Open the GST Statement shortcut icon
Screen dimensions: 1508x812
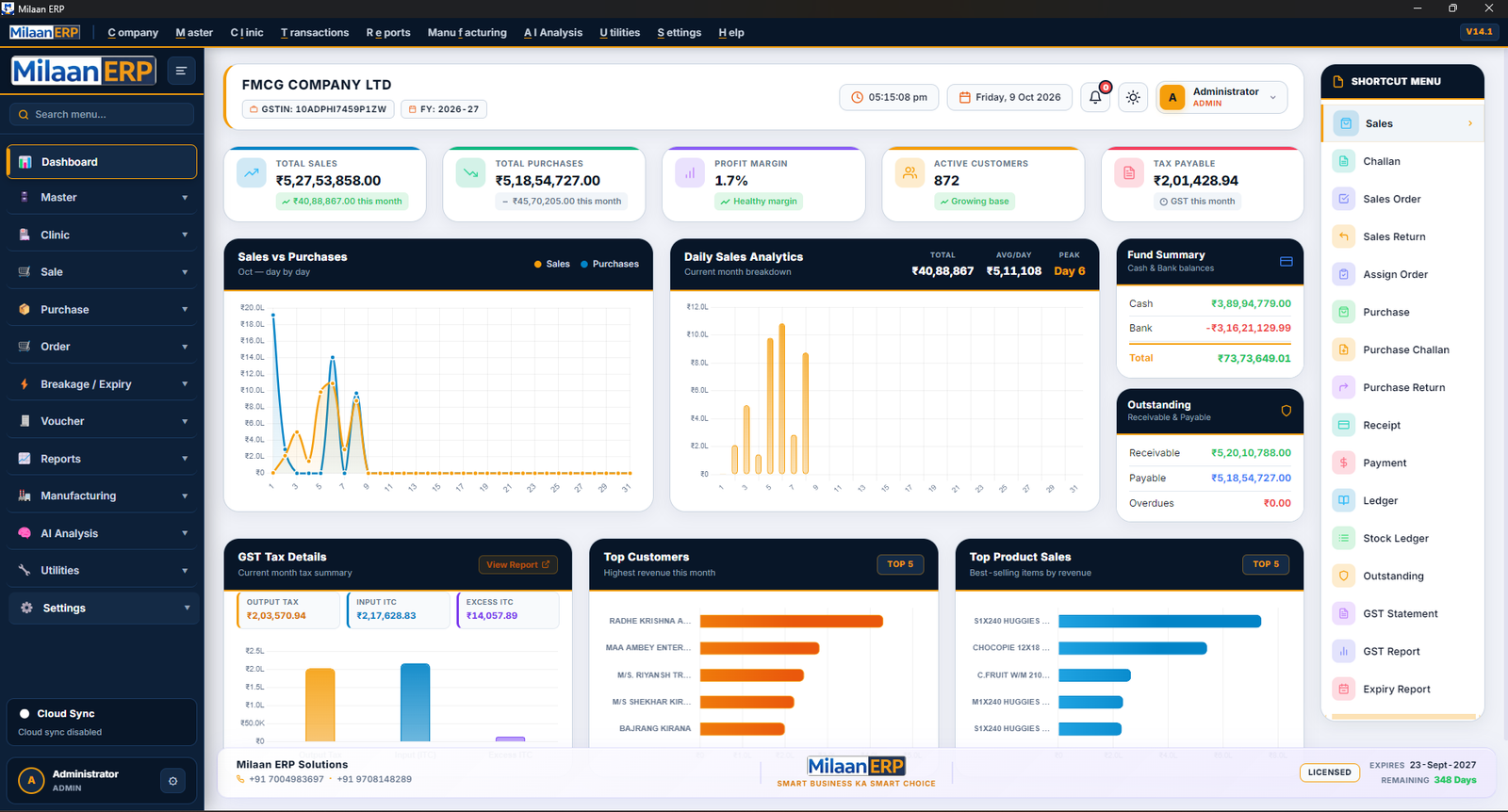[x=1344, y=613]
